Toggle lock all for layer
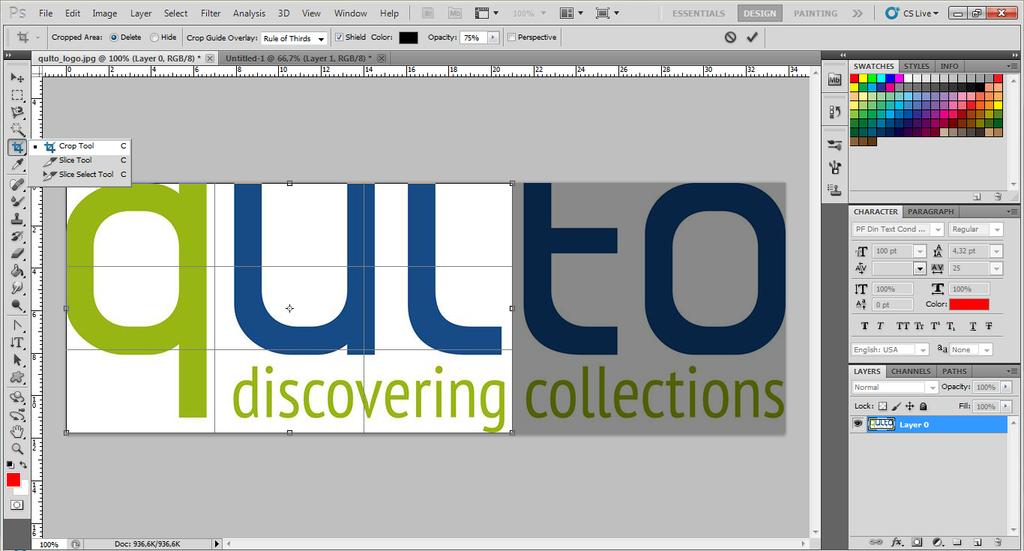Screen dimensions: 1024x551 pos(923,406)
